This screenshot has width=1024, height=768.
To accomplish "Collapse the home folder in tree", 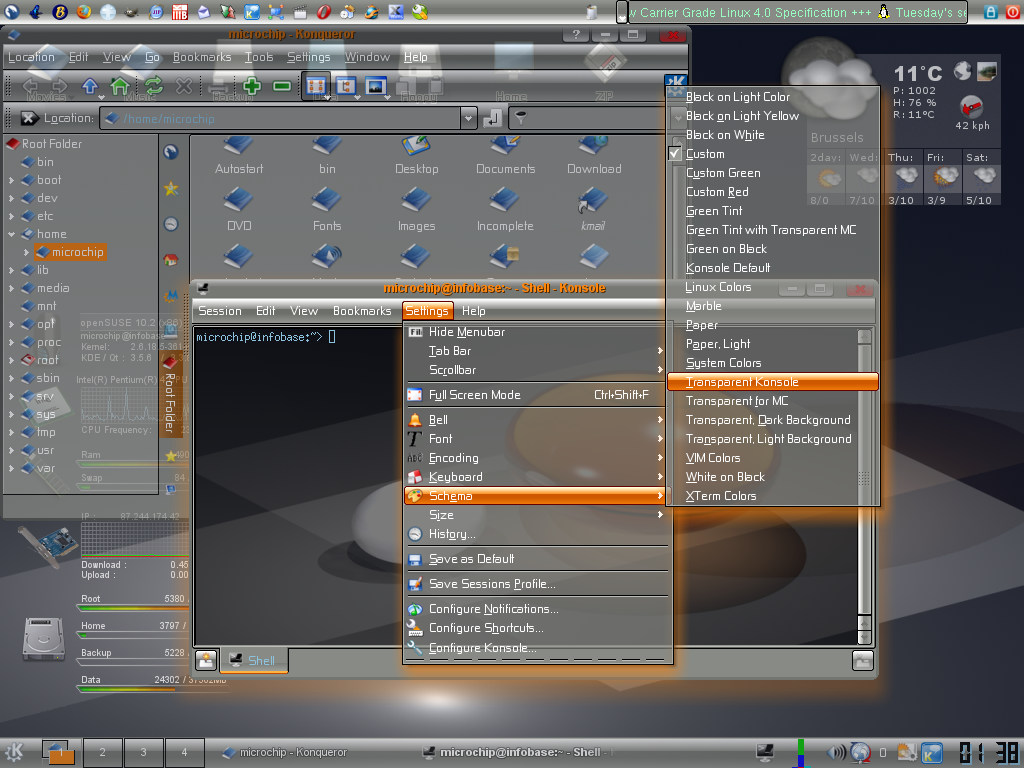I will (11, 234).
